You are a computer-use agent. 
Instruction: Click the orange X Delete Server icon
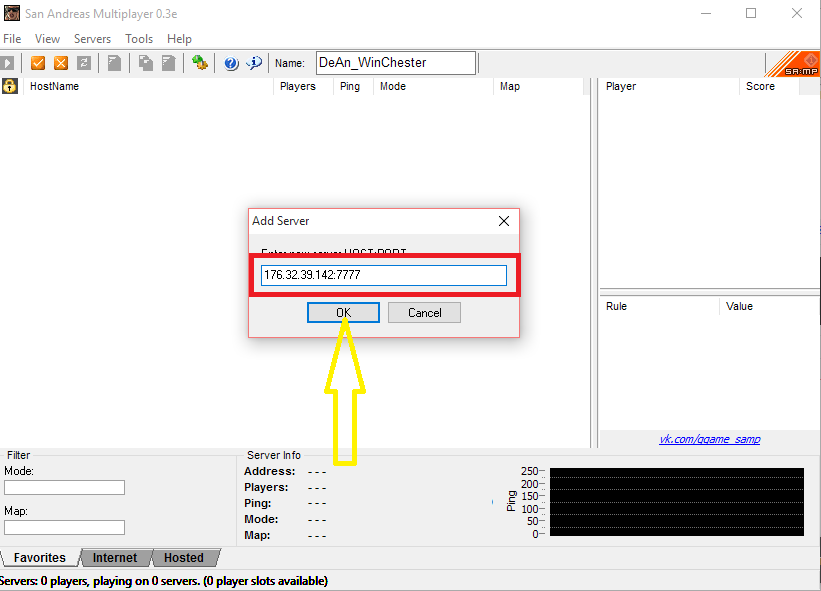pyautogui.click(x=61, y=63)
